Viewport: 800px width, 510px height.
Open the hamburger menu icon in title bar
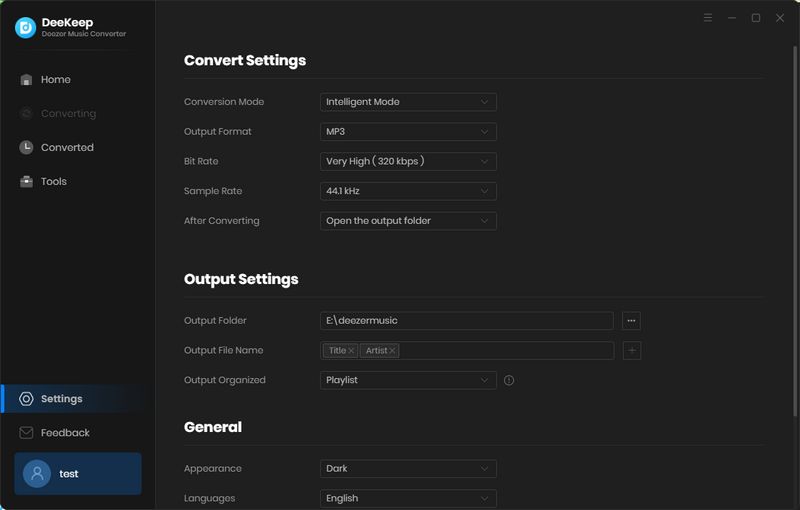(x=708, y=18)
